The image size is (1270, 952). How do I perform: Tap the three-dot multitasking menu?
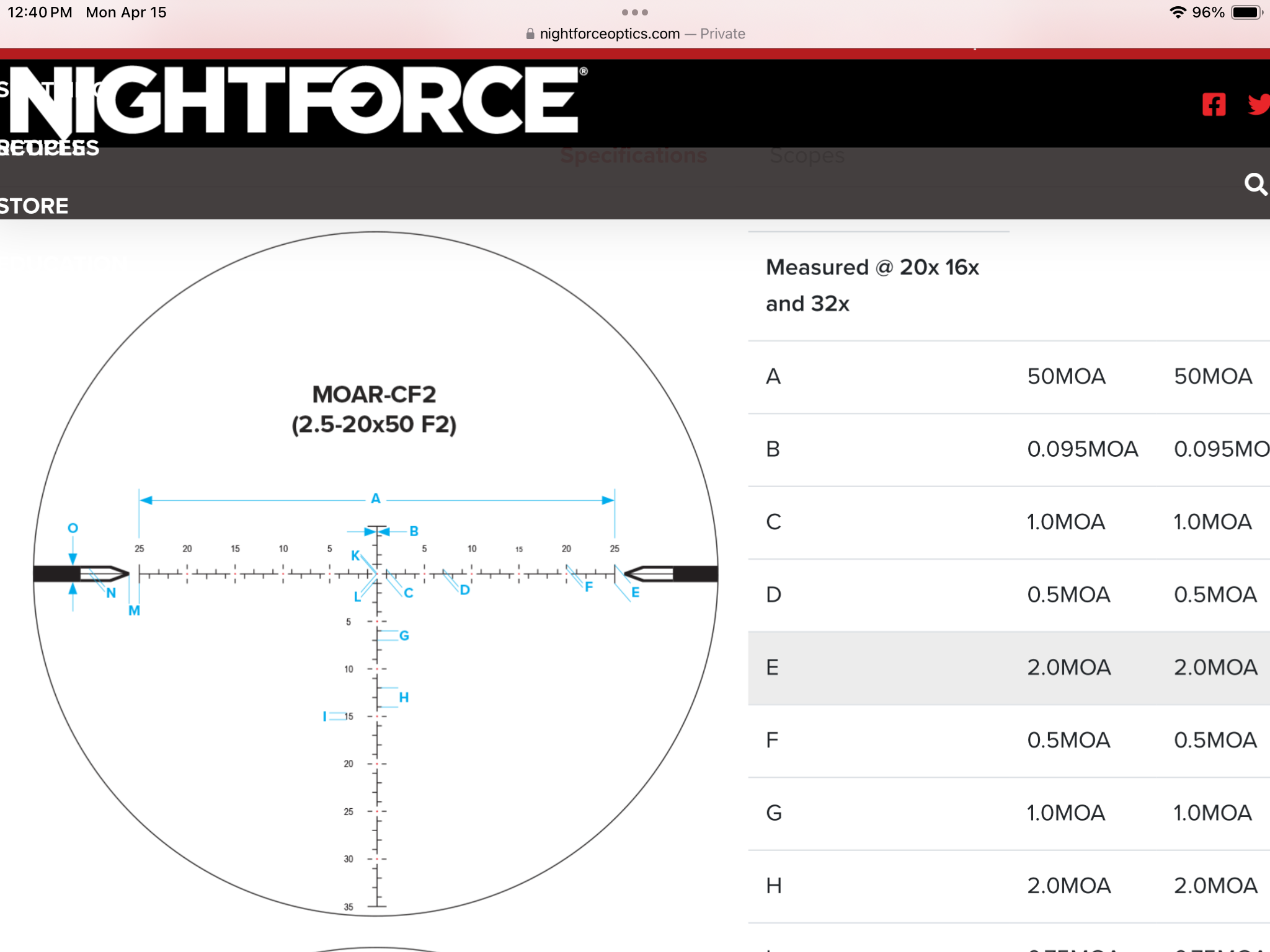(634, 12)
